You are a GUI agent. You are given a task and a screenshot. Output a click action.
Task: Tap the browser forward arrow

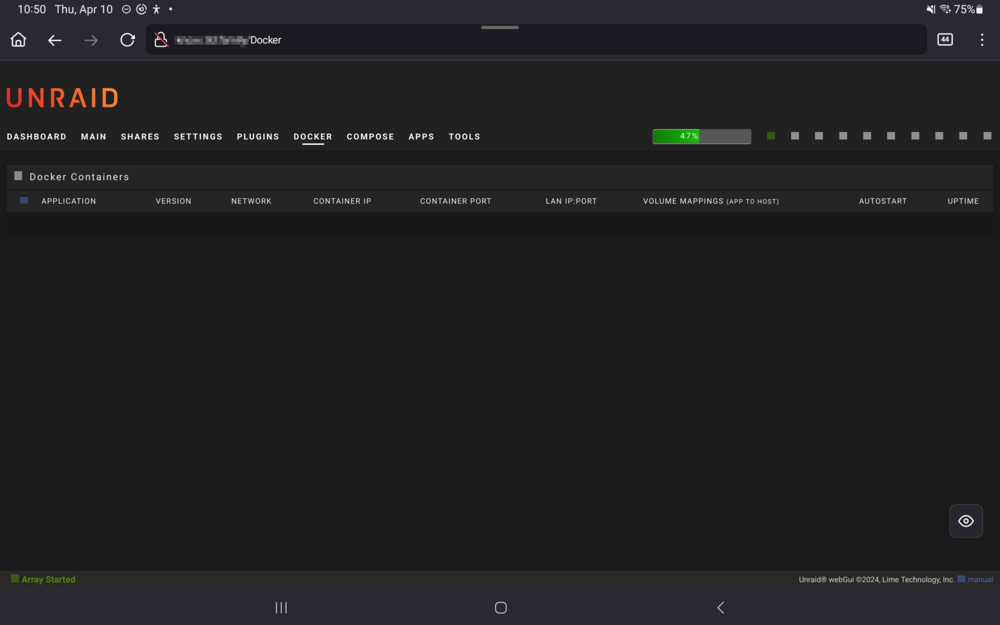tap(91, 40)
